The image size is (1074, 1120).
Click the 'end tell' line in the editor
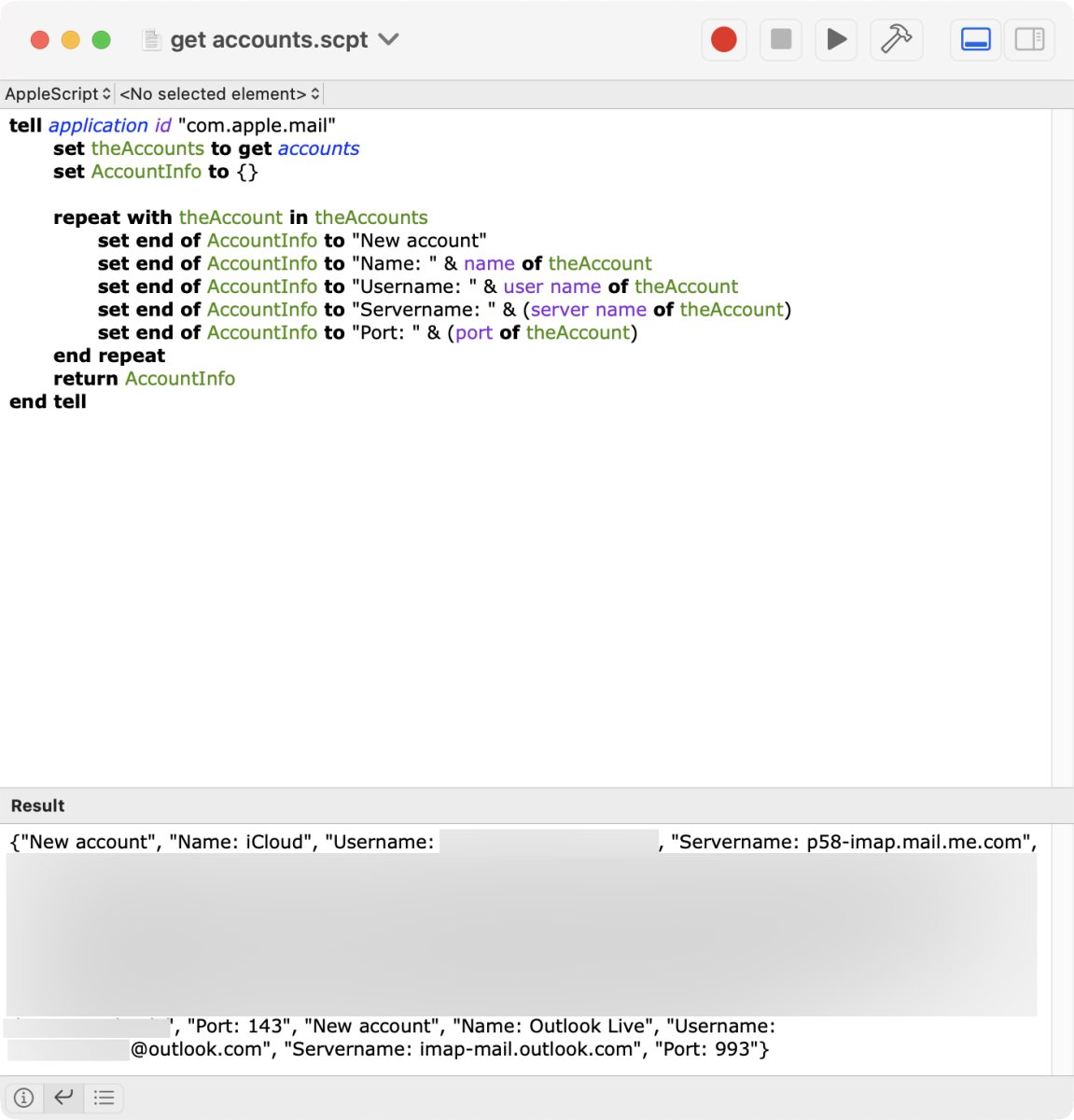tap(47, 401)
